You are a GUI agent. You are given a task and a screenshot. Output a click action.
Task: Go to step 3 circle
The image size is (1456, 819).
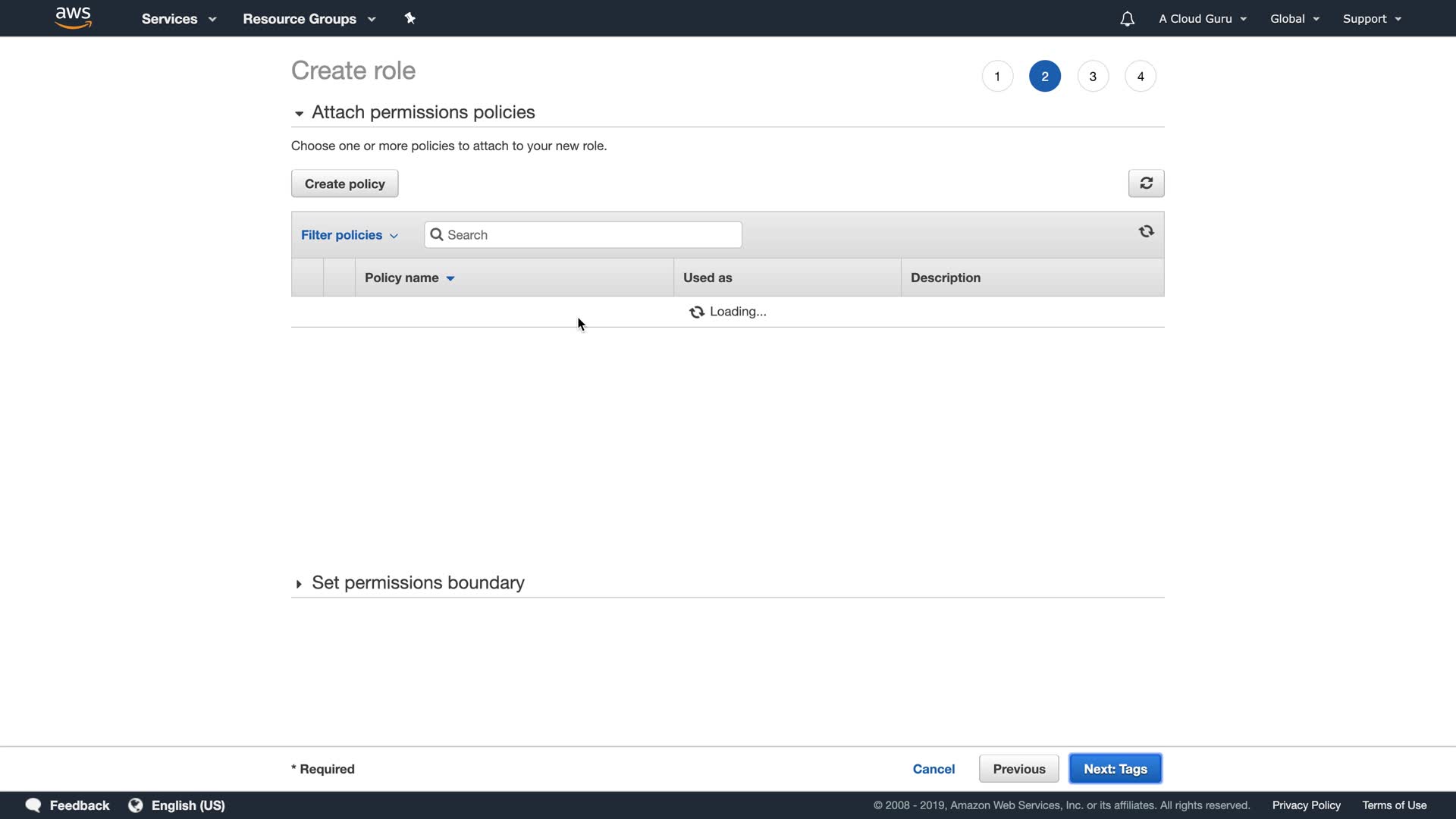(1093, 77)
